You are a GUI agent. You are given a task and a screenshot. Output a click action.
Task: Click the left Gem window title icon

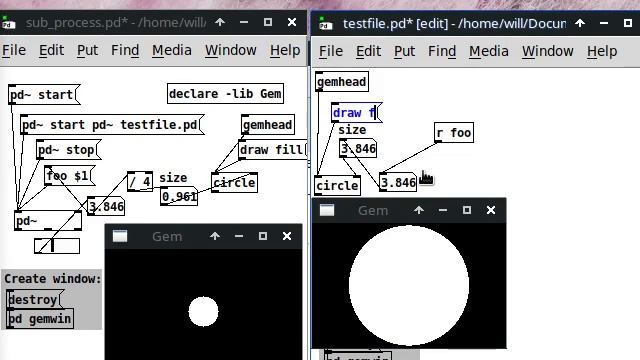tap(120, 236)
